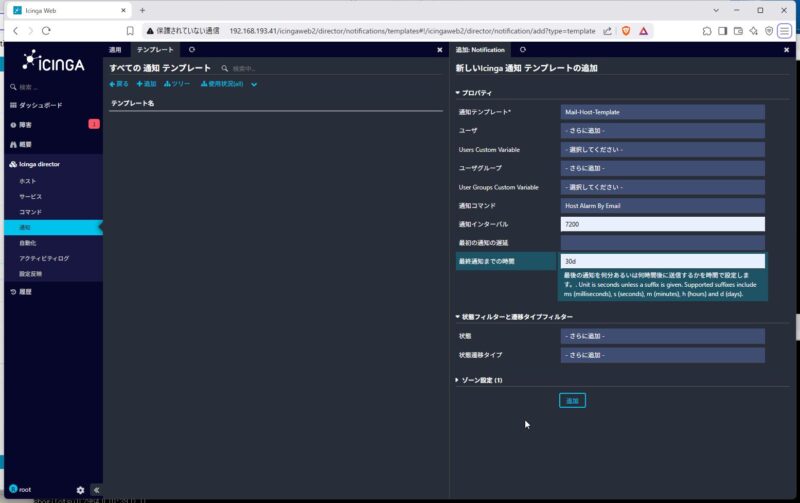Close the Notification form column
Viewport: 800px width, 503px height.
786,50
